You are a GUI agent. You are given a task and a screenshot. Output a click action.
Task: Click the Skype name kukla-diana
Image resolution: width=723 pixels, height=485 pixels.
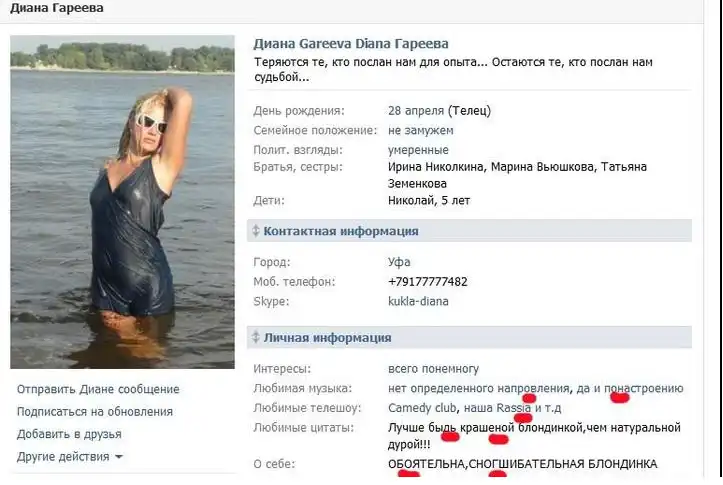coord(418,301)
